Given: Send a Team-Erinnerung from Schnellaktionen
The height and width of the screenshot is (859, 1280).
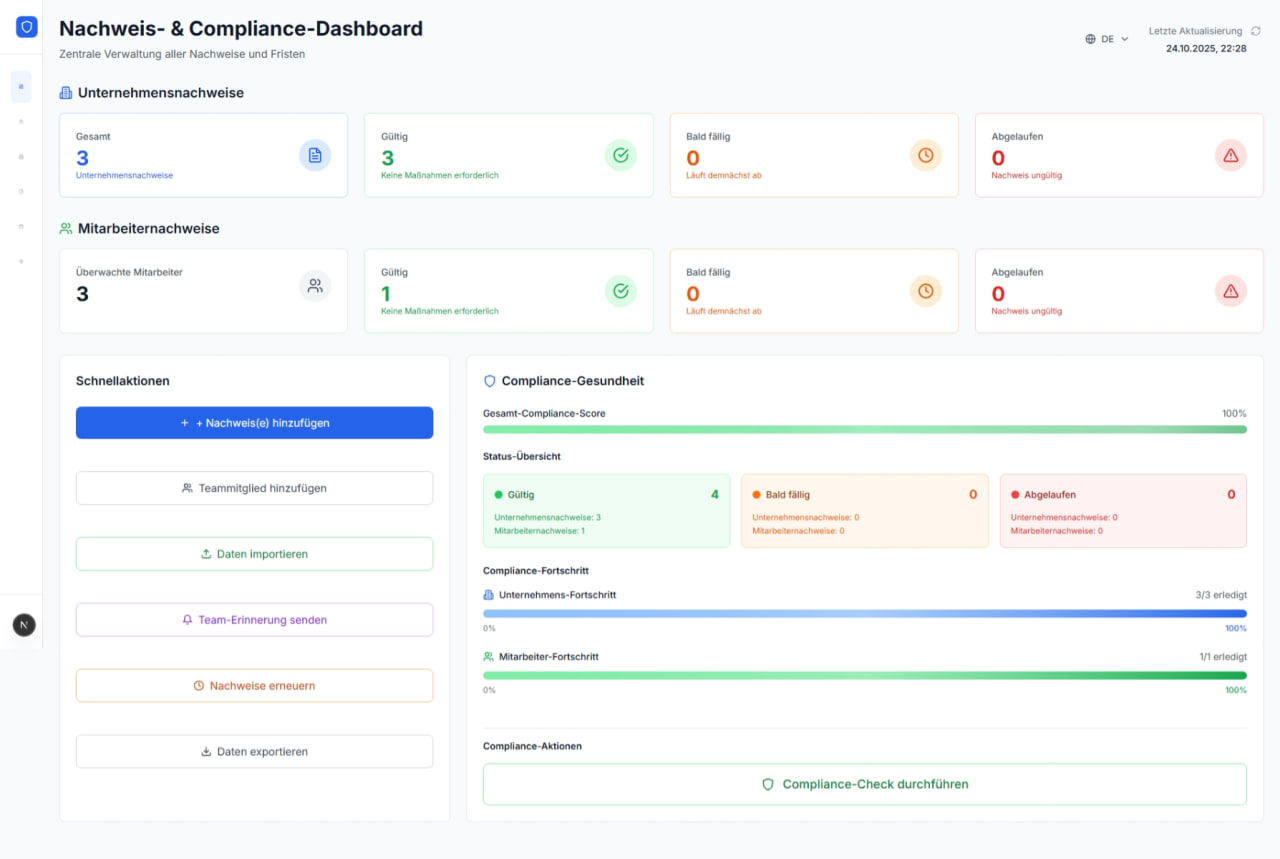Looking at the screenshot, I should [x=254, y=619].
